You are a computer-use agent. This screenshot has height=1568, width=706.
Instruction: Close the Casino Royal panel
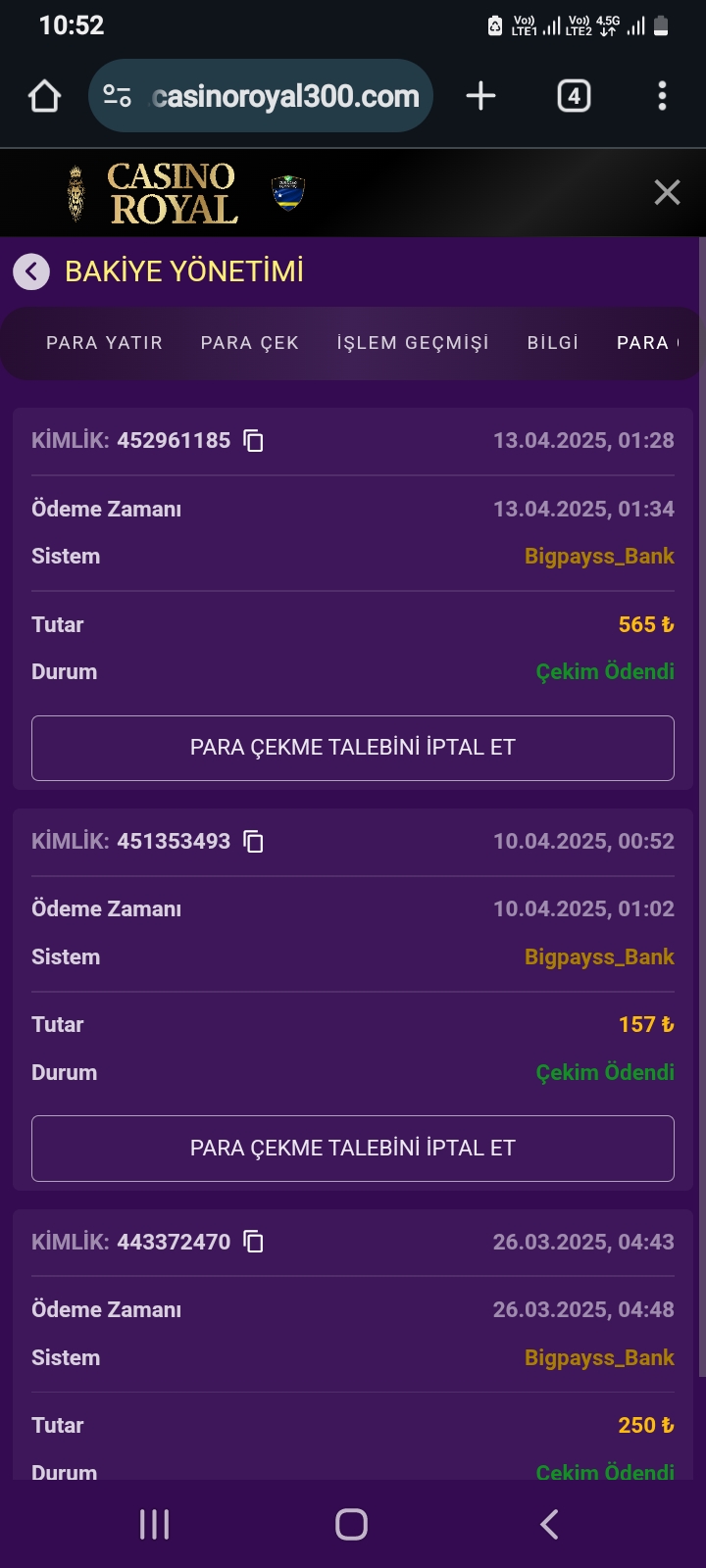667,192
